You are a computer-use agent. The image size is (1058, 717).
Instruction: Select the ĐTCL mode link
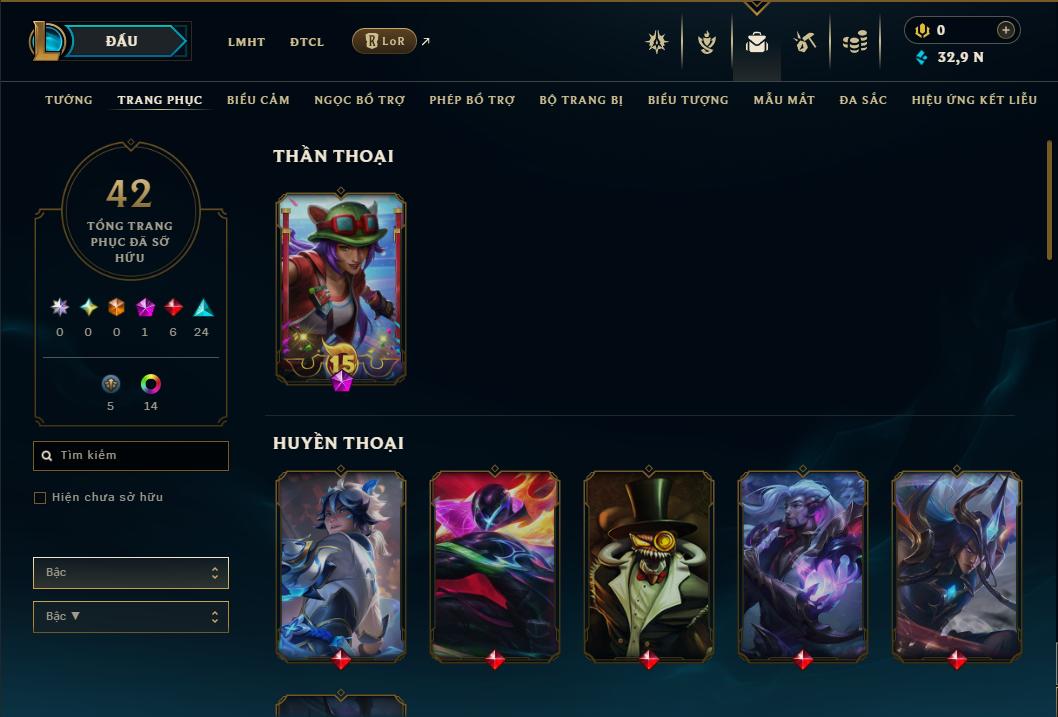[307, 42]
